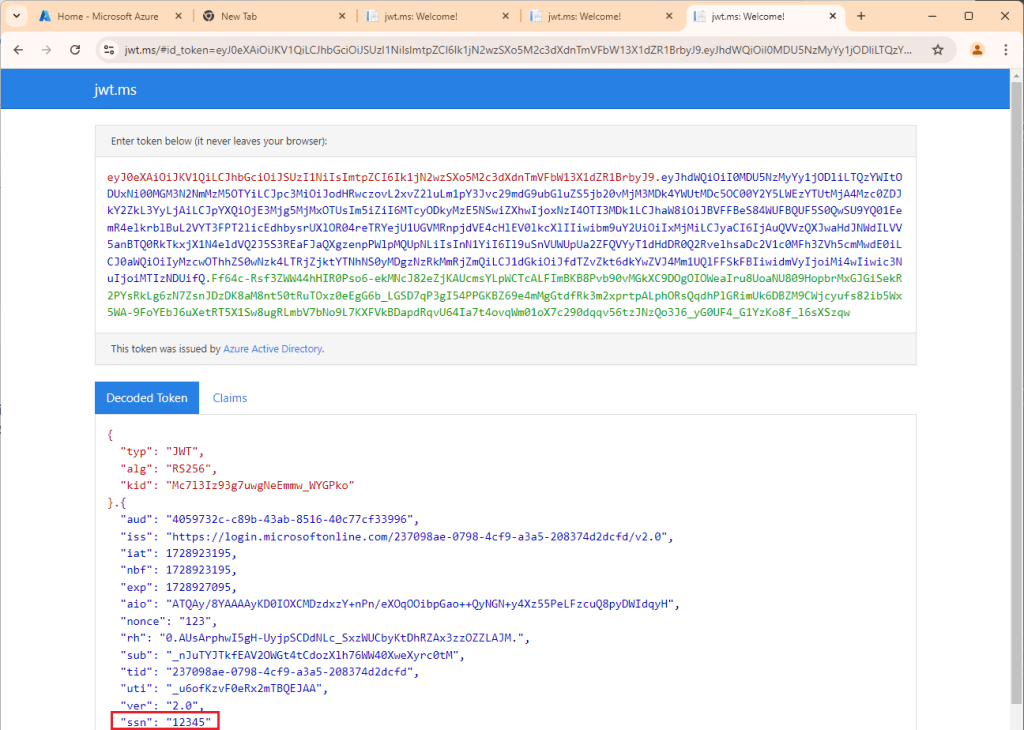Viewport: 1024px width, 730px height.
Task: Open the Chrome three-dot menu
Action: coord(1006,49)
